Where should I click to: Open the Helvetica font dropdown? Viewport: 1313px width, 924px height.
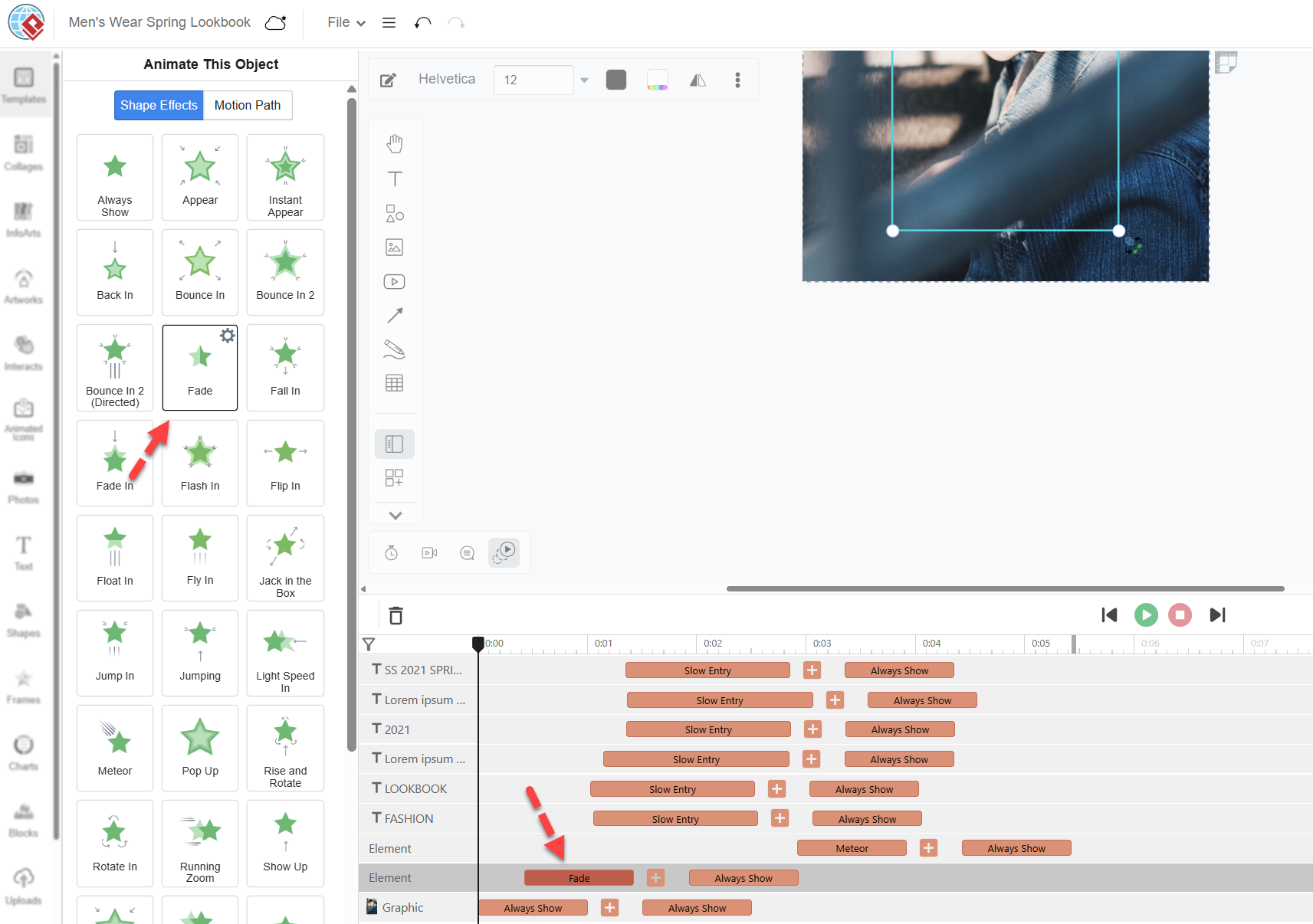(447, 79)
